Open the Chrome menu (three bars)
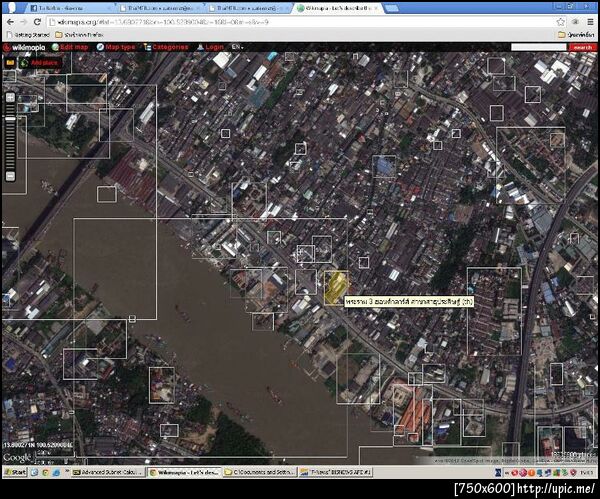The image size is (600, 499). (590, 22)
